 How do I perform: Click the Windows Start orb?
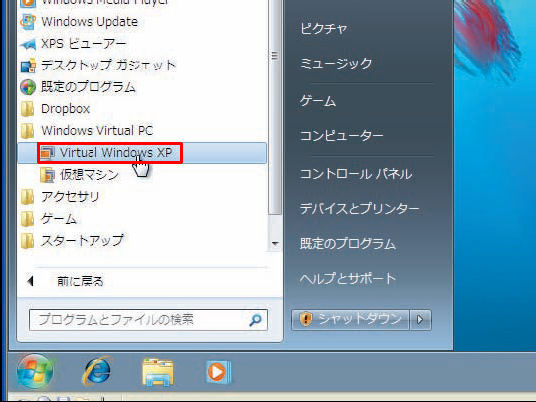(x=35, y=372)
